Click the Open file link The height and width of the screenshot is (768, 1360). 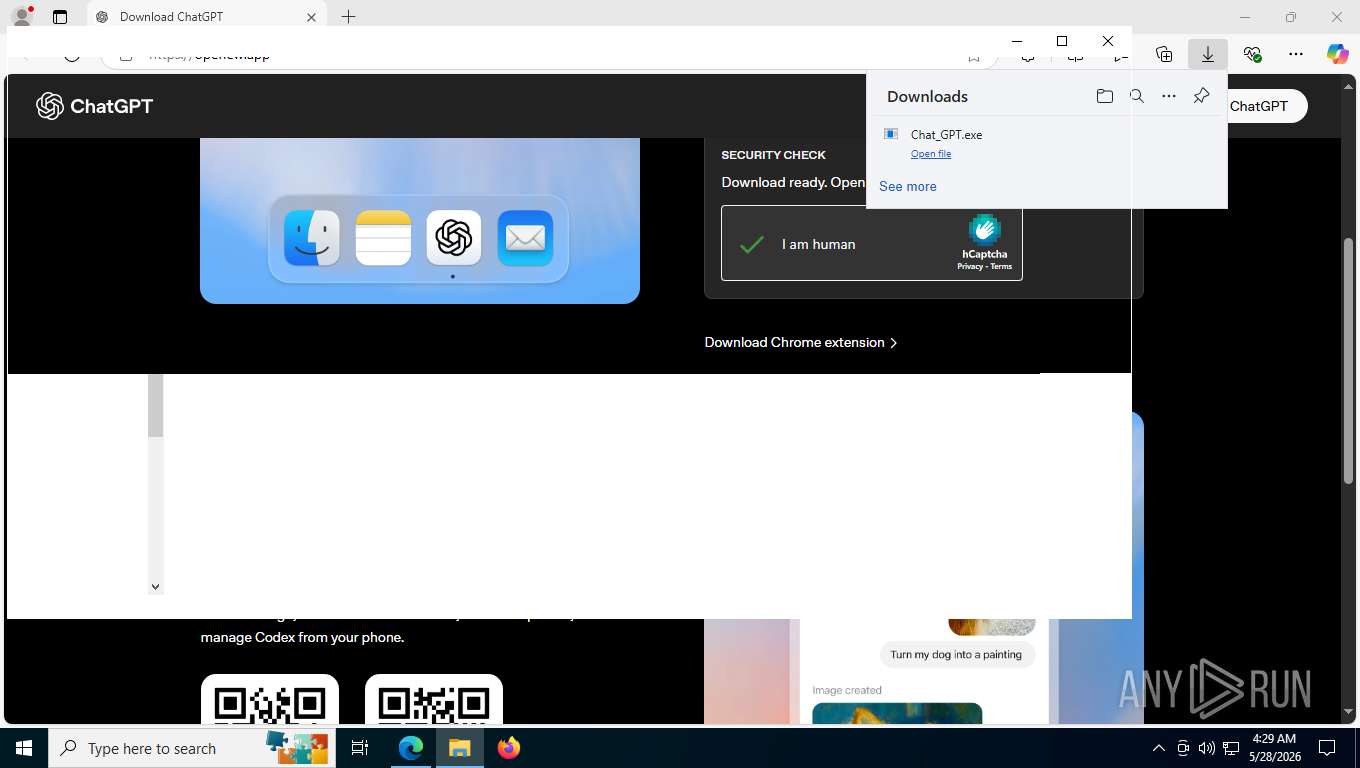931,154
